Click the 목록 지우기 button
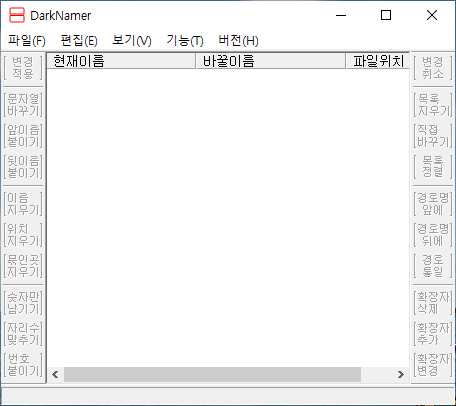 [x=433, y=105]
